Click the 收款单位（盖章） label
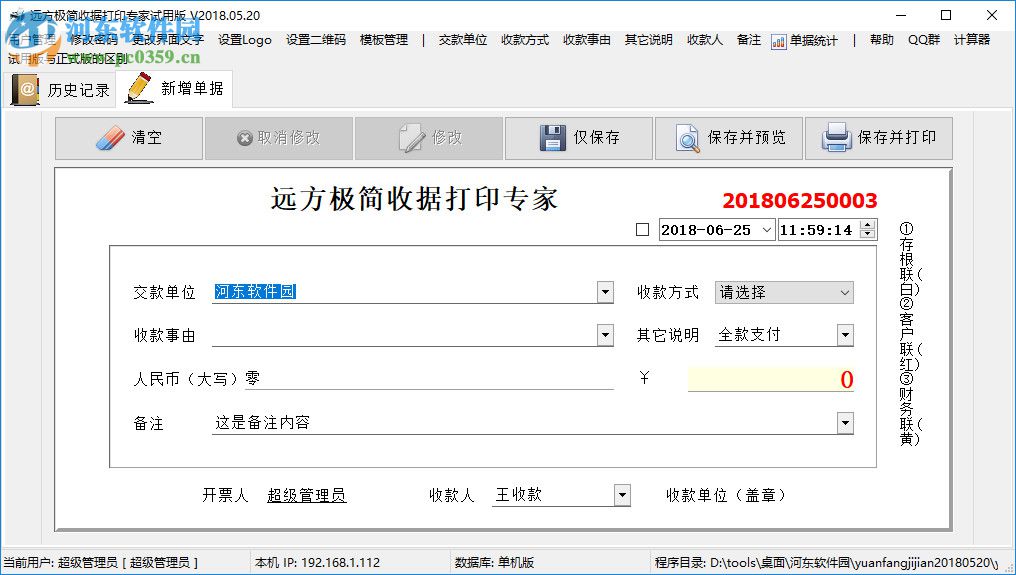 pos(726,496)
